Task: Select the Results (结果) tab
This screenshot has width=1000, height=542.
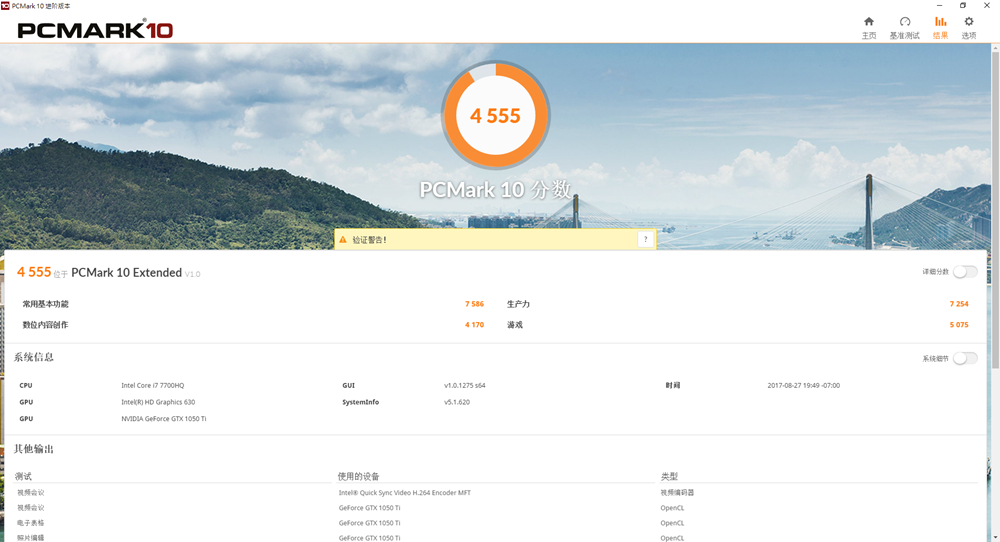Action: [x=940, y=28]
